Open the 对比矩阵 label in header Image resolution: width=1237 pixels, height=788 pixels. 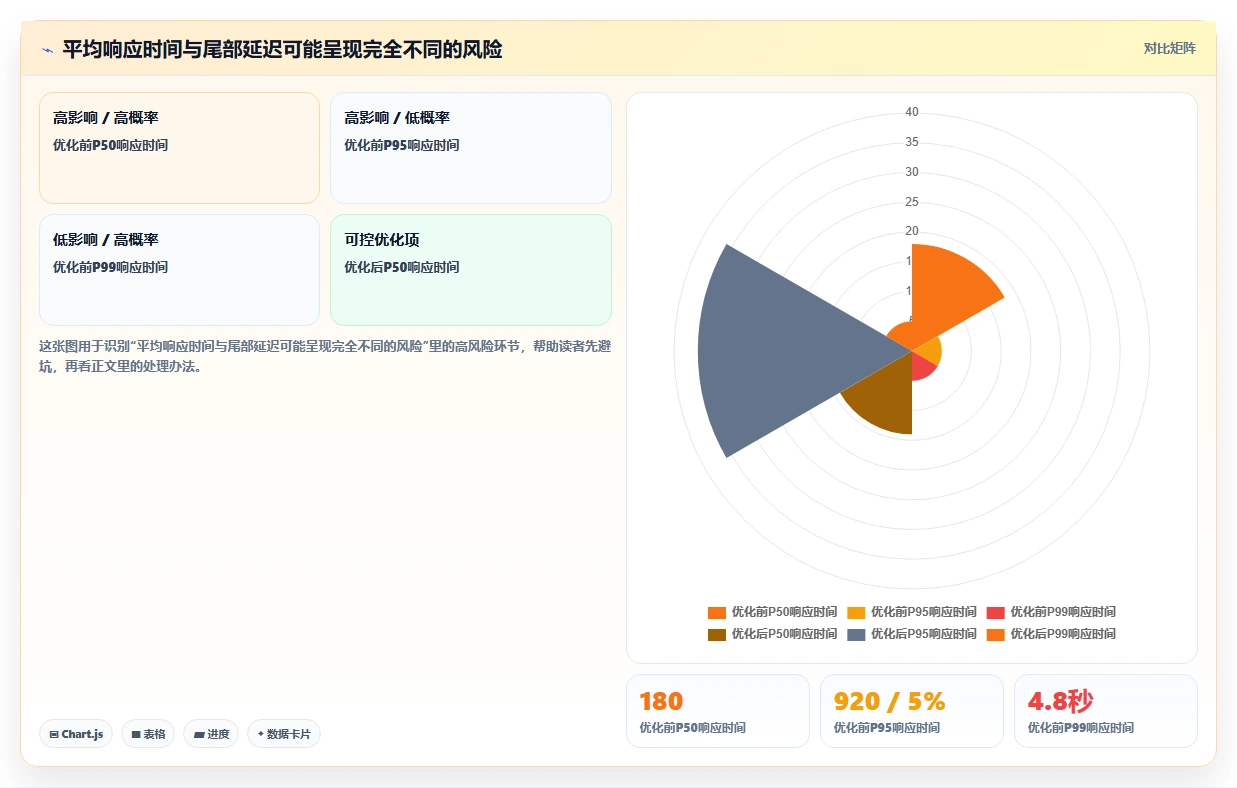pyautogui.click(x=1169, y=48)
